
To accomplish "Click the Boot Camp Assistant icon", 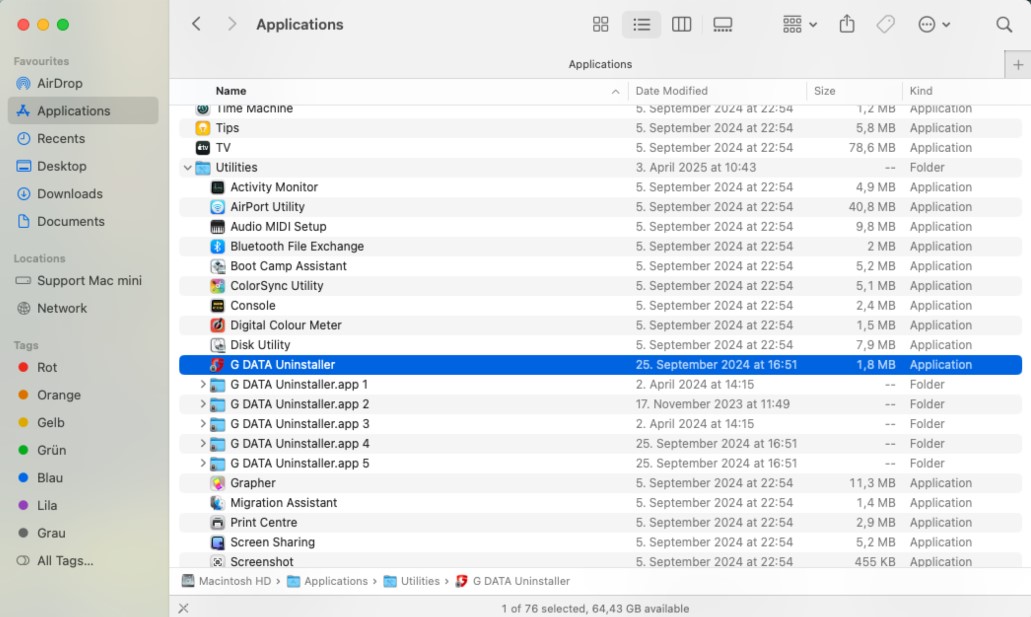I will click(x=217, y=266).
